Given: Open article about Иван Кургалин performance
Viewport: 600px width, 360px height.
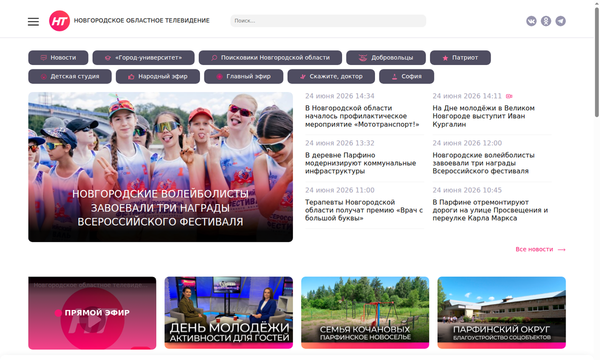Looking at the screenshot, I should [x=484, y=116].
